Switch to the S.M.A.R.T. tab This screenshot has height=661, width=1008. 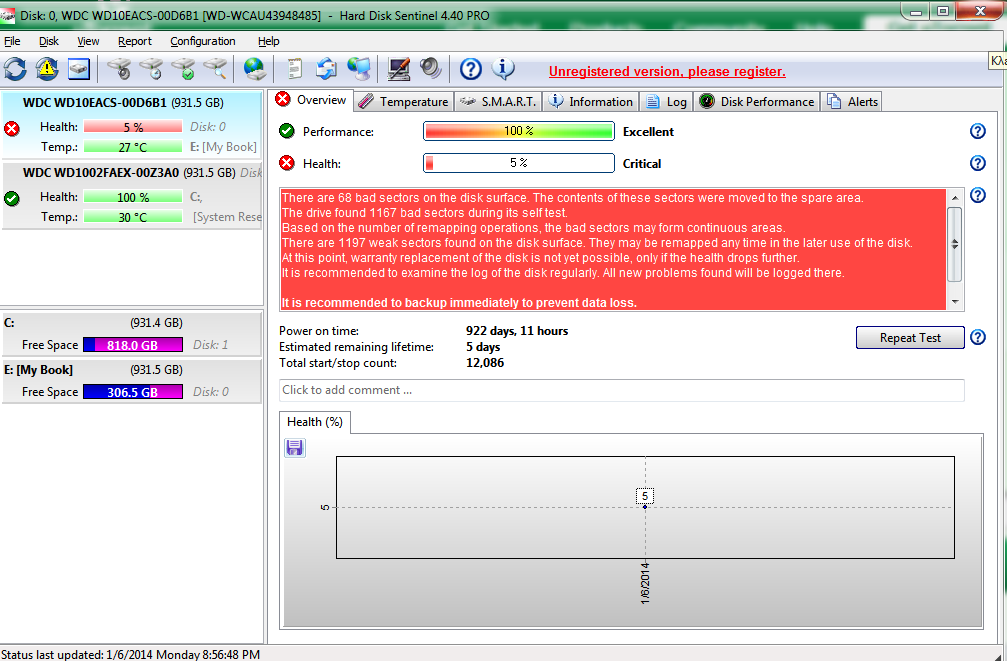click(499, 102)
